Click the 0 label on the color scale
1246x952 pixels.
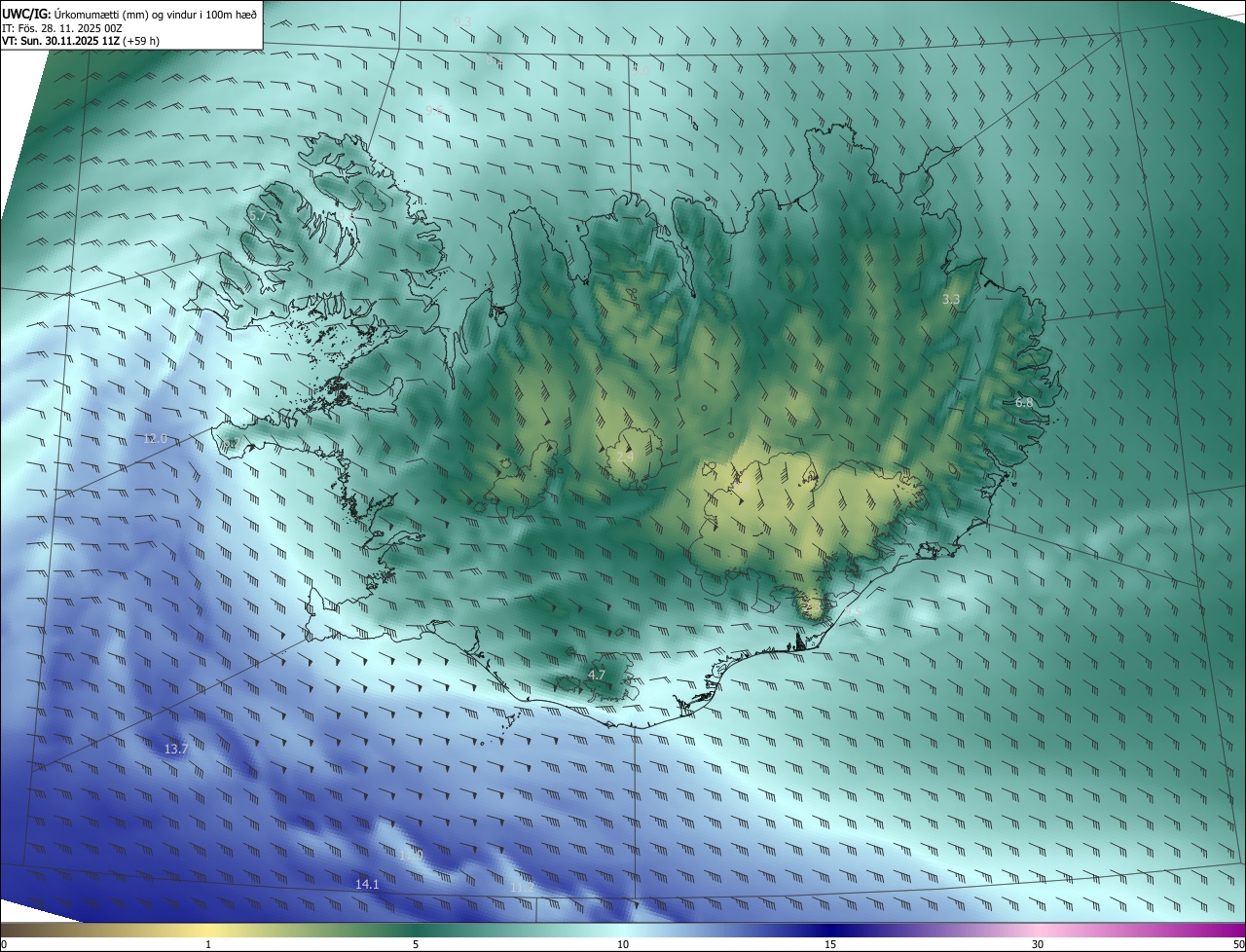[4, 944]
